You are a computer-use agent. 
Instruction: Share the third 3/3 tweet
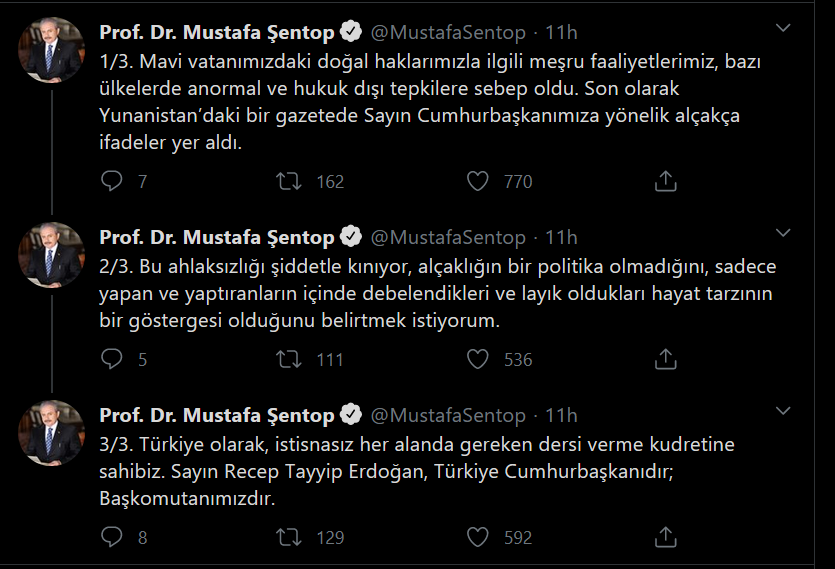pos(665,537)
